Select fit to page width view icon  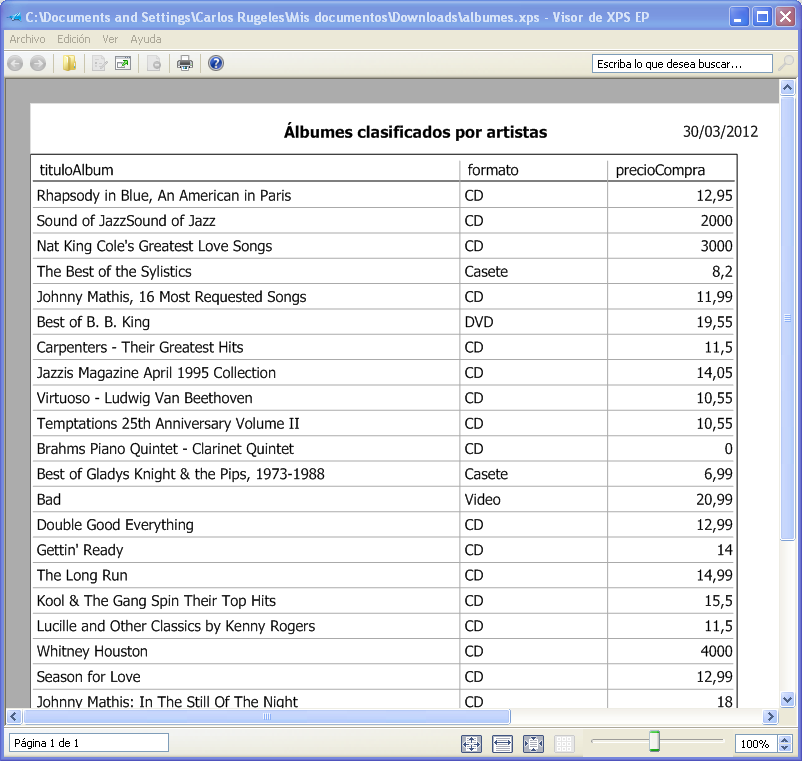(502, 744)
